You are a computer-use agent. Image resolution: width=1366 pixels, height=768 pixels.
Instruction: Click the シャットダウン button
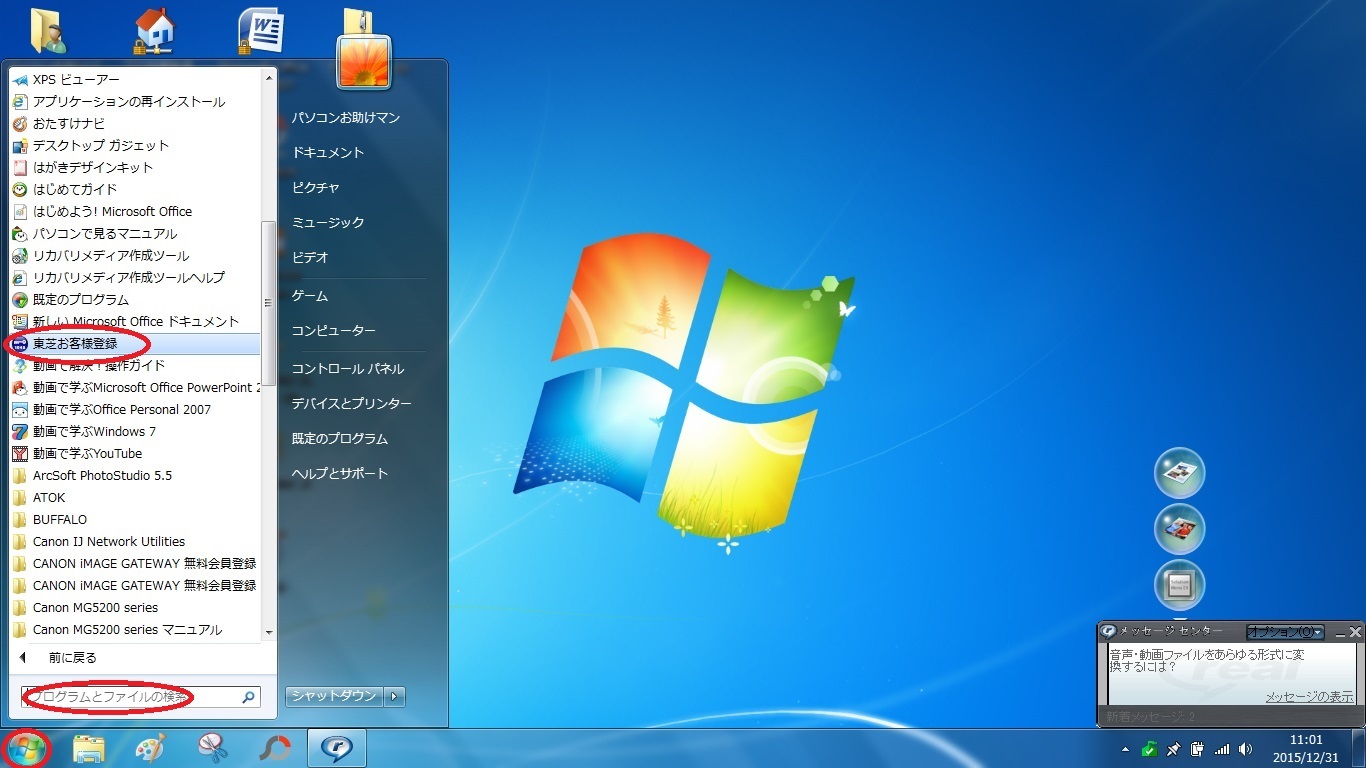(335, 696)
